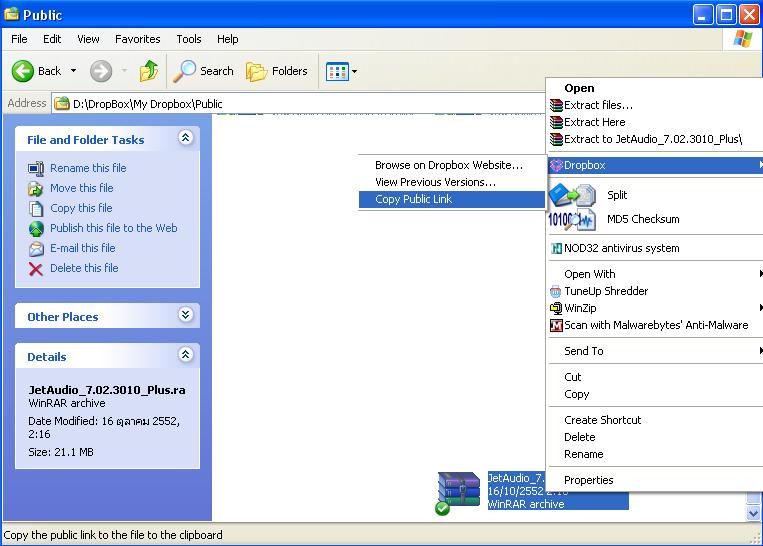Expand the Other Places panel

[x=185, y=315]
